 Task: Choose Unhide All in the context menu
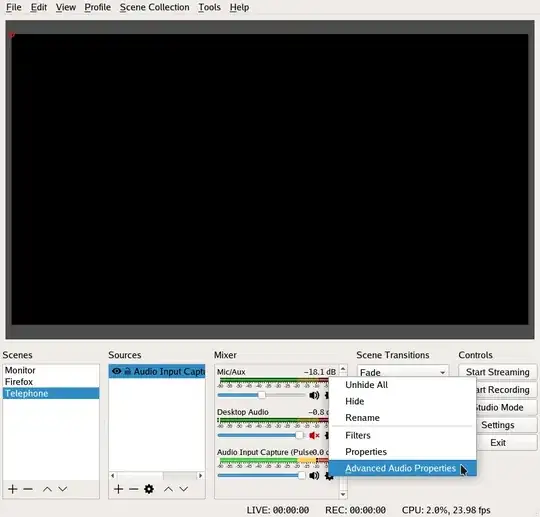coord(403,385)
